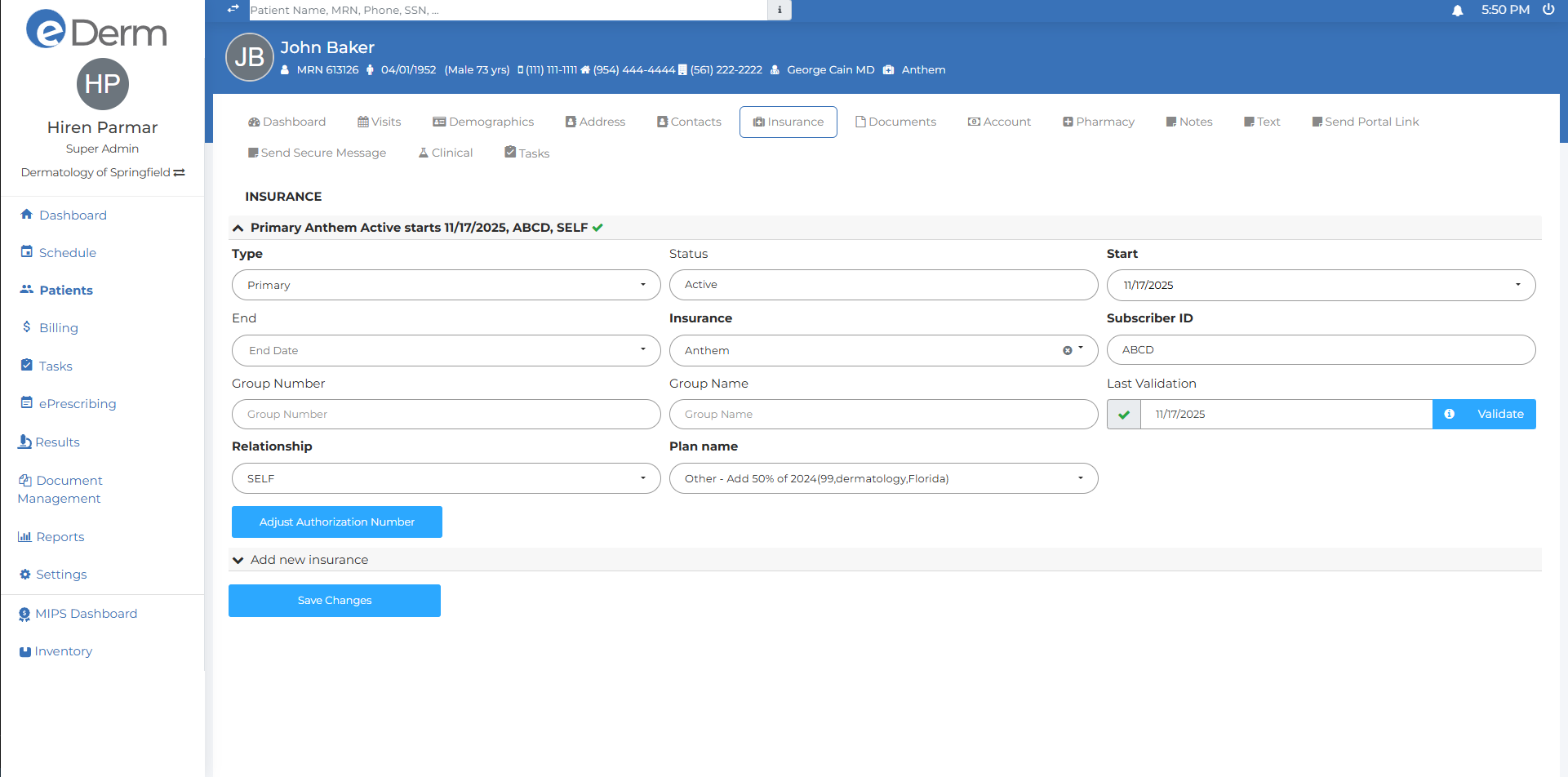Click the JB patient avatar
1568x777 pixels.
(x=249, y=57)
